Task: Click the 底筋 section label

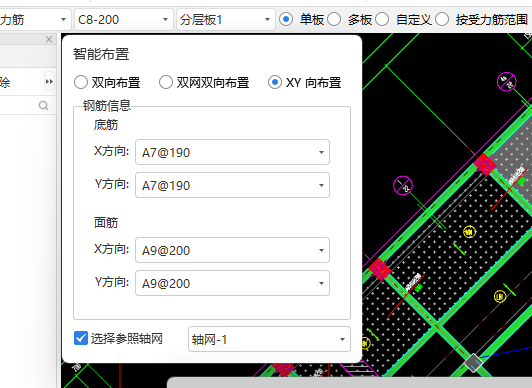Action: 106,125
